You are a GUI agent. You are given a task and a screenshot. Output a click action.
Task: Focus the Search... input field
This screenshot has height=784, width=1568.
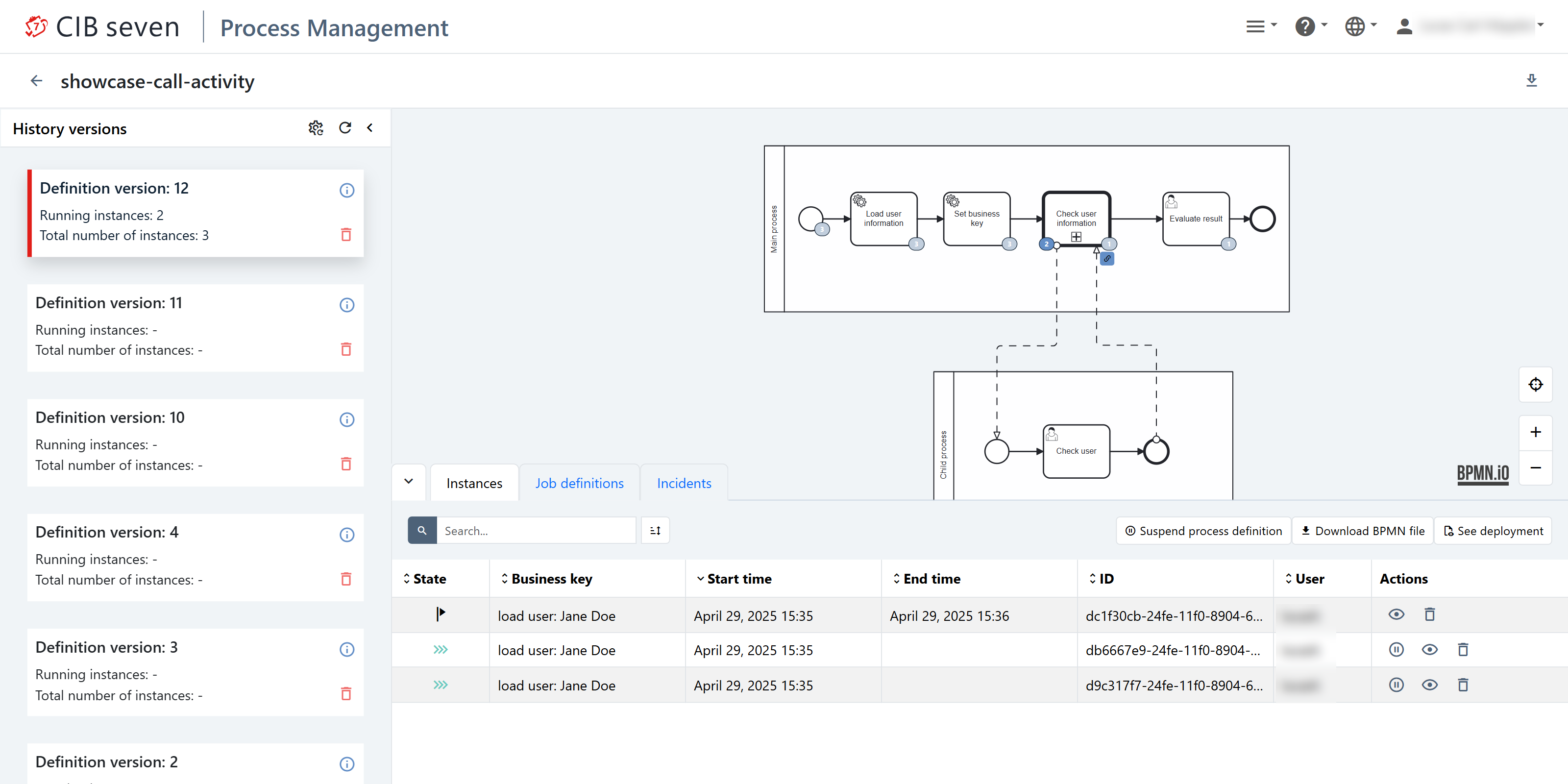click(x=536, y=531)
